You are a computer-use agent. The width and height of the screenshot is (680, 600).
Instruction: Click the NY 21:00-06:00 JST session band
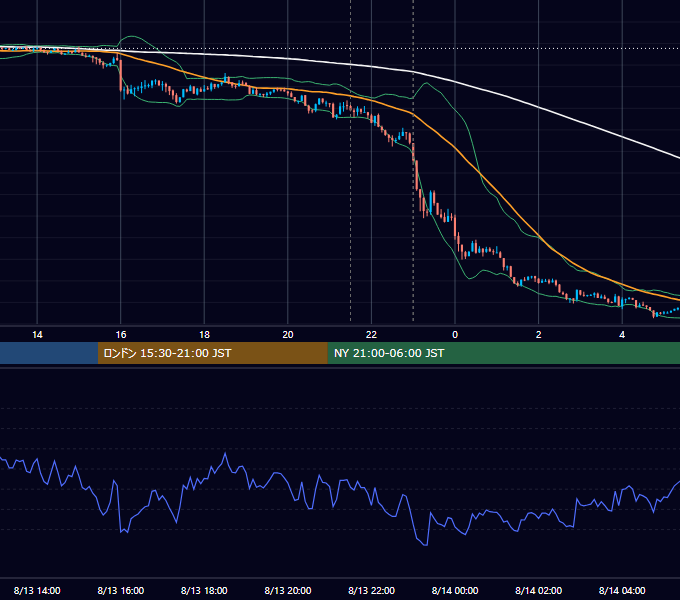(503, 353)
